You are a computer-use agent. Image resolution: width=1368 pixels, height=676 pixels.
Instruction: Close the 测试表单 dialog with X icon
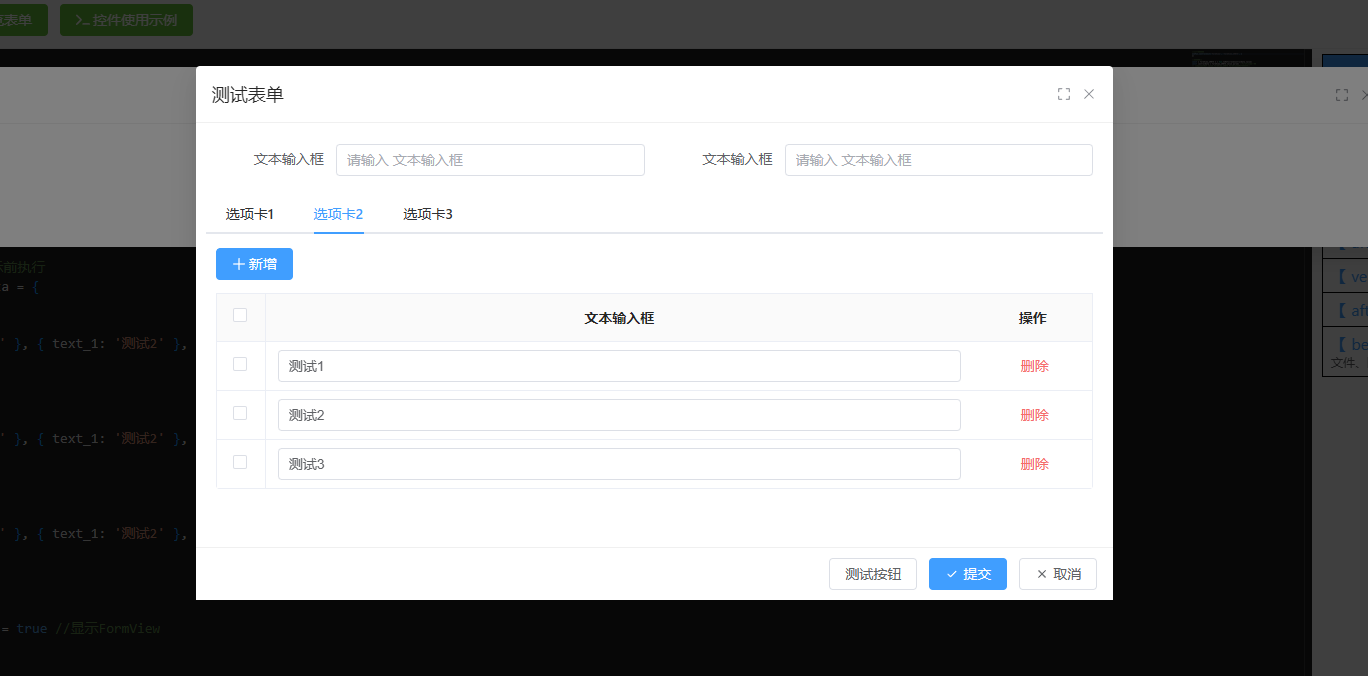[1089, 94]
